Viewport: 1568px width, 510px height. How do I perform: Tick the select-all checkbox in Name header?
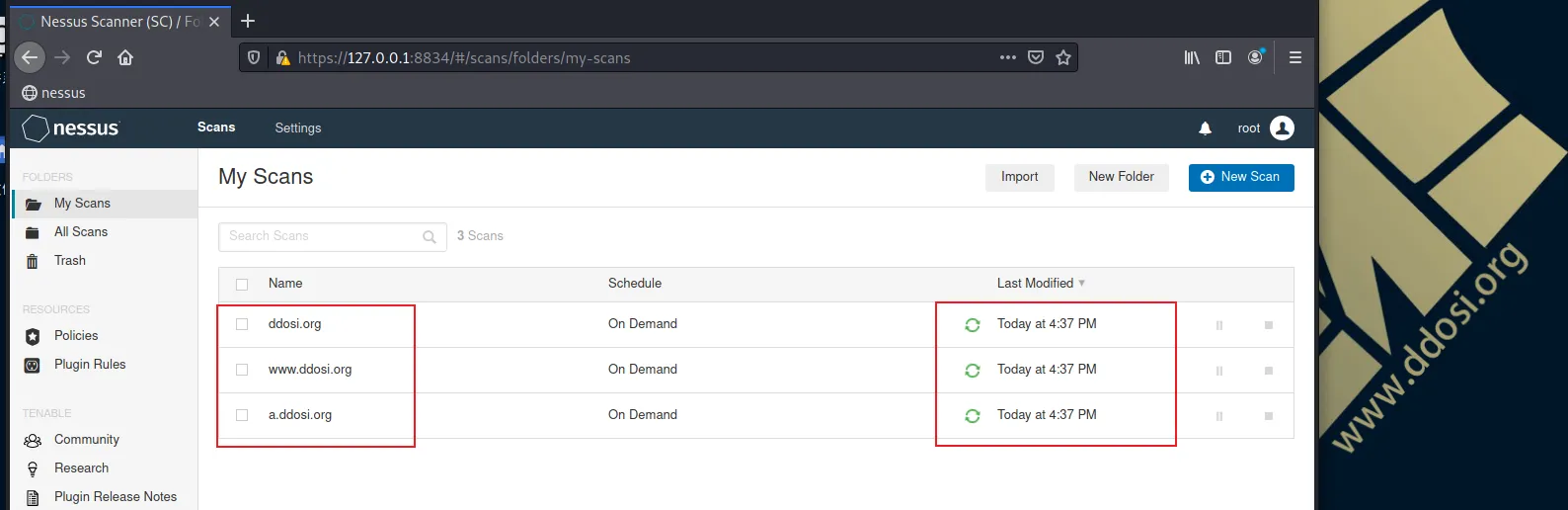pos(242,285)
